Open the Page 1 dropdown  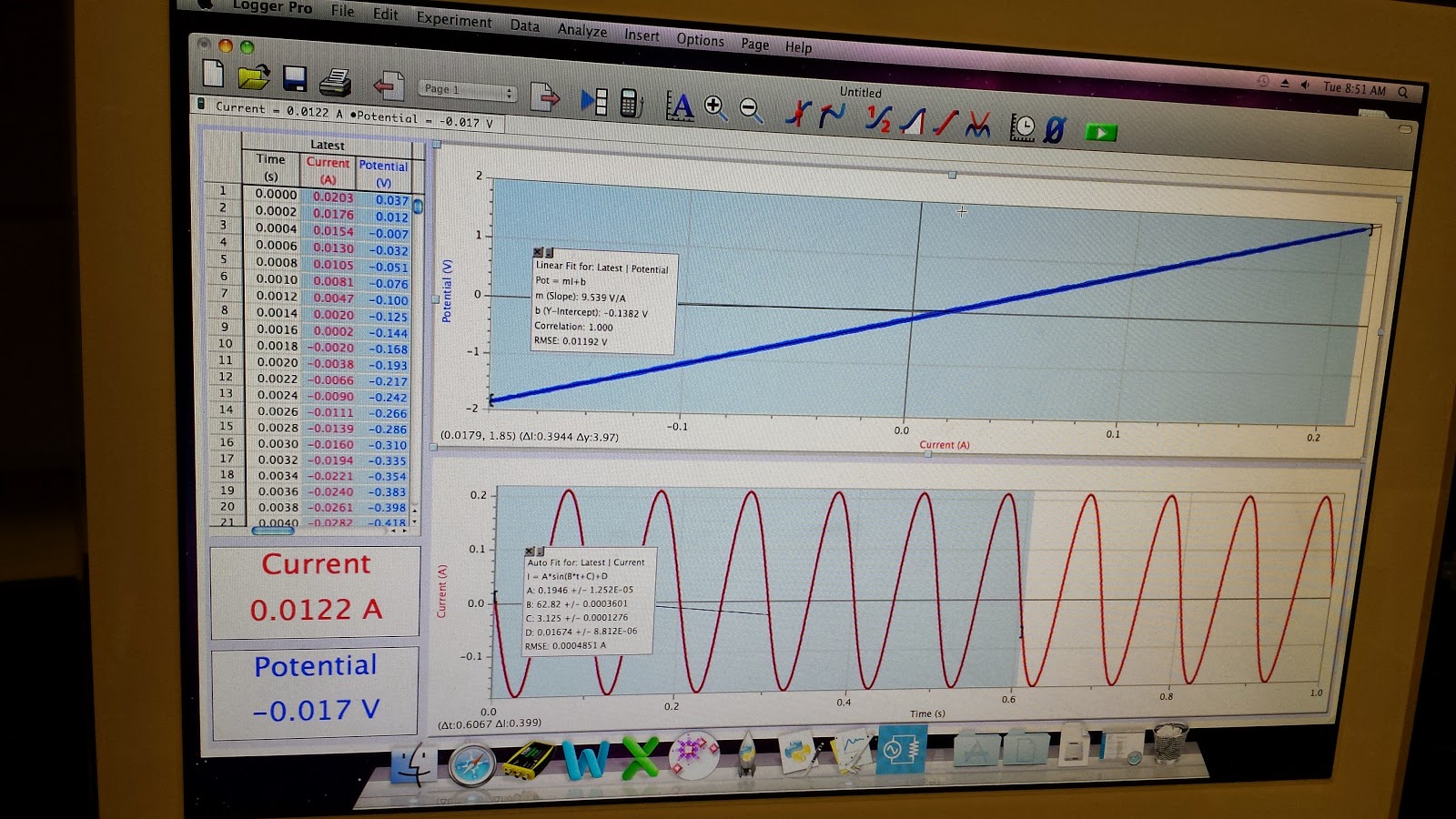469,91
